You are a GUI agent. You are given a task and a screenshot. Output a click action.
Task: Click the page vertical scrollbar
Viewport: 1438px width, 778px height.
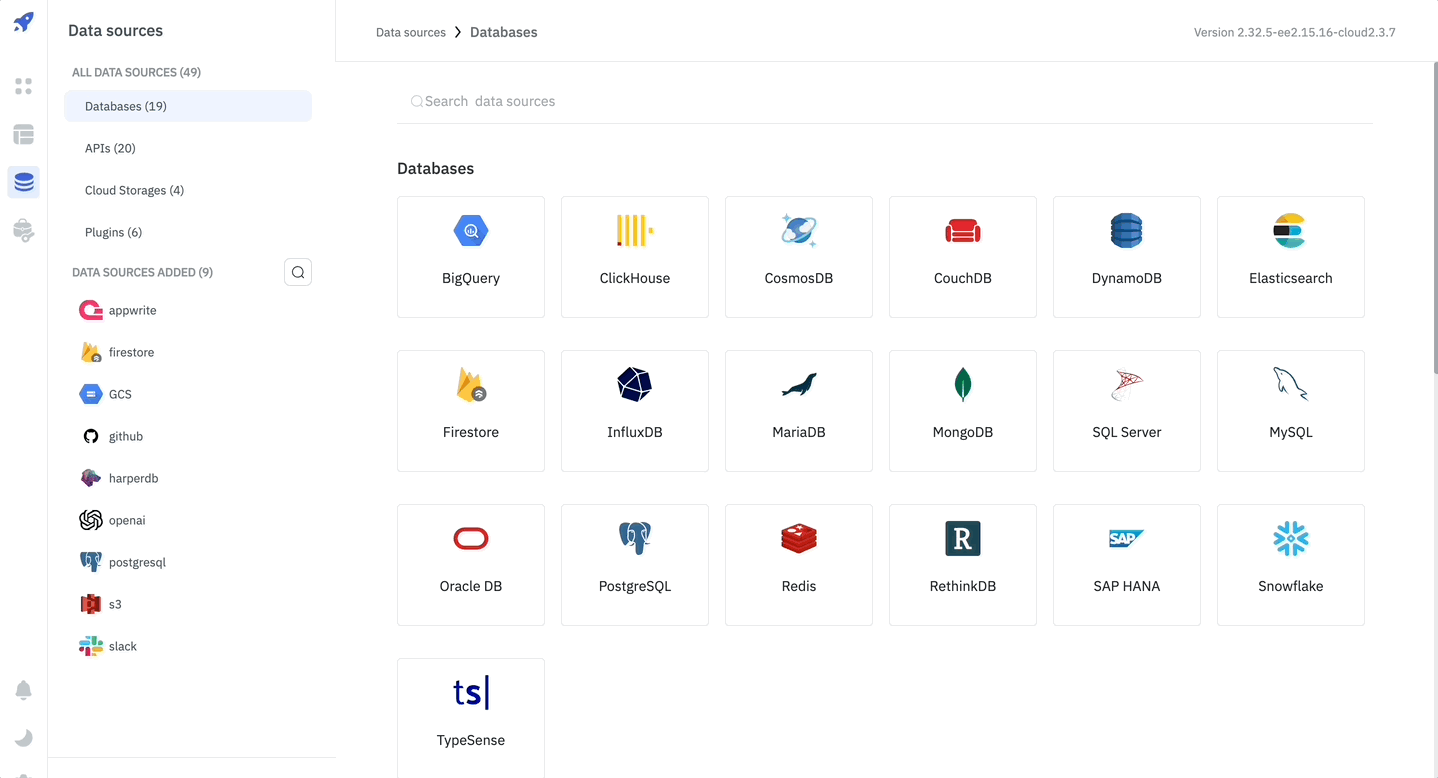(x=1434, y=200)
